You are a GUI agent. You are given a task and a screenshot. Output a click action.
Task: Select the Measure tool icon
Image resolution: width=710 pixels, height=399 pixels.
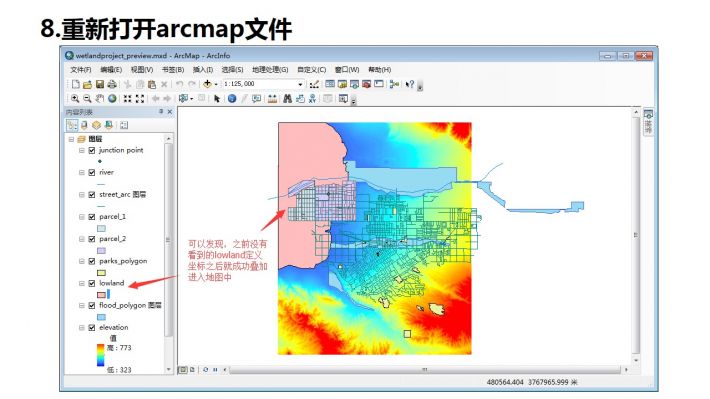pyautogui.click(x=272, y=99)
